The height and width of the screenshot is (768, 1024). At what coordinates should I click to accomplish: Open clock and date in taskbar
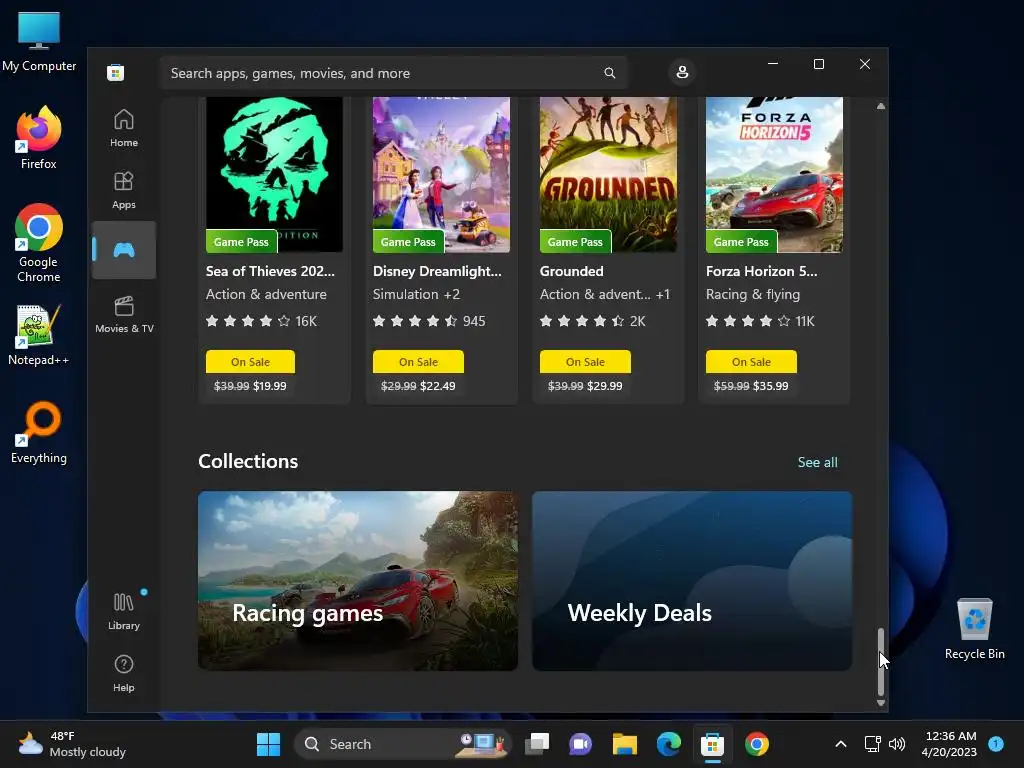(x=949, y=744)
